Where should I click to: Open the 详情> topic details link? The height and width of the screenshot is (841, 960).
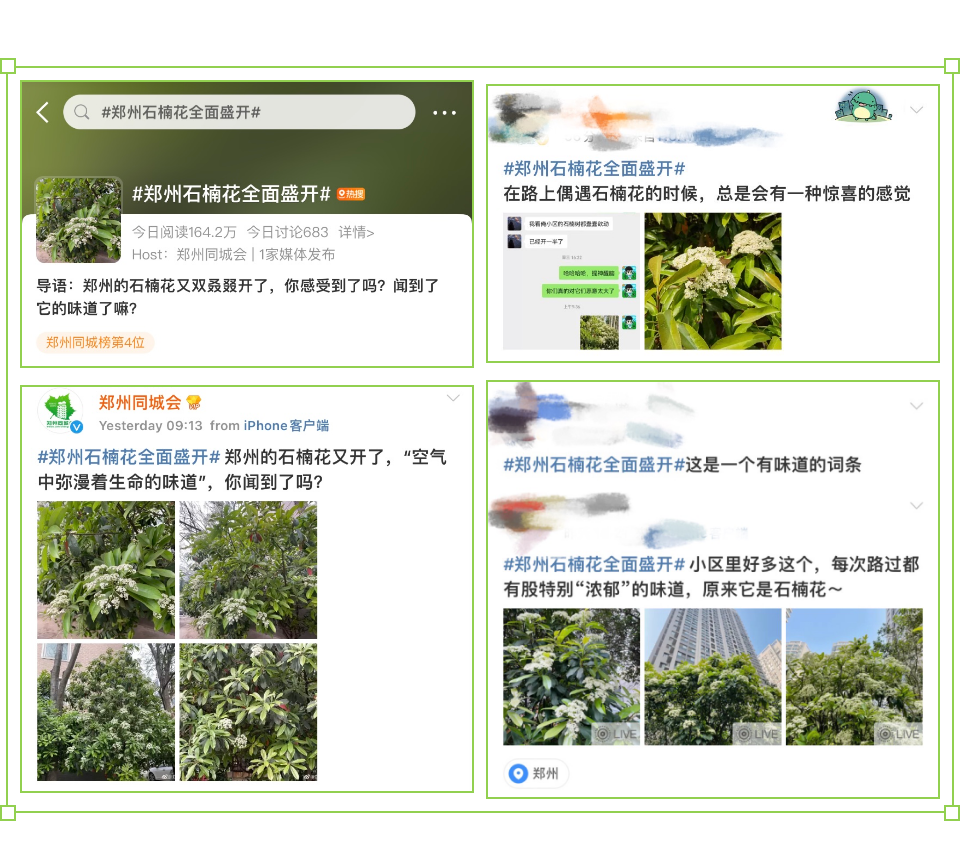point(356,232)
